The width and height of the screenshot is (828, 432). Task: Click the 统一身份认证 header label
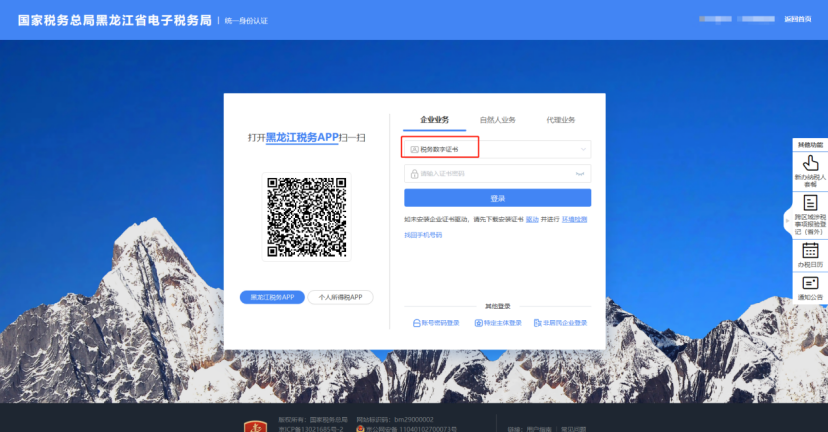coord(246,21)
